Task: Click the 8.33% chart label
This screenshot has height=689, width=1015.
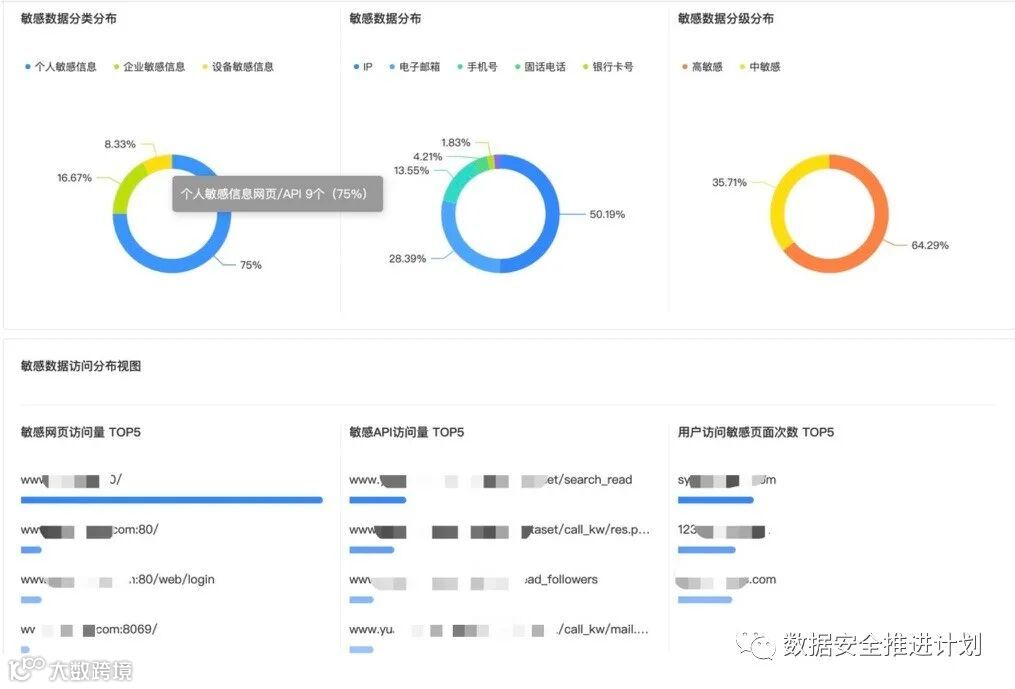Action: (x=120, y=144)
